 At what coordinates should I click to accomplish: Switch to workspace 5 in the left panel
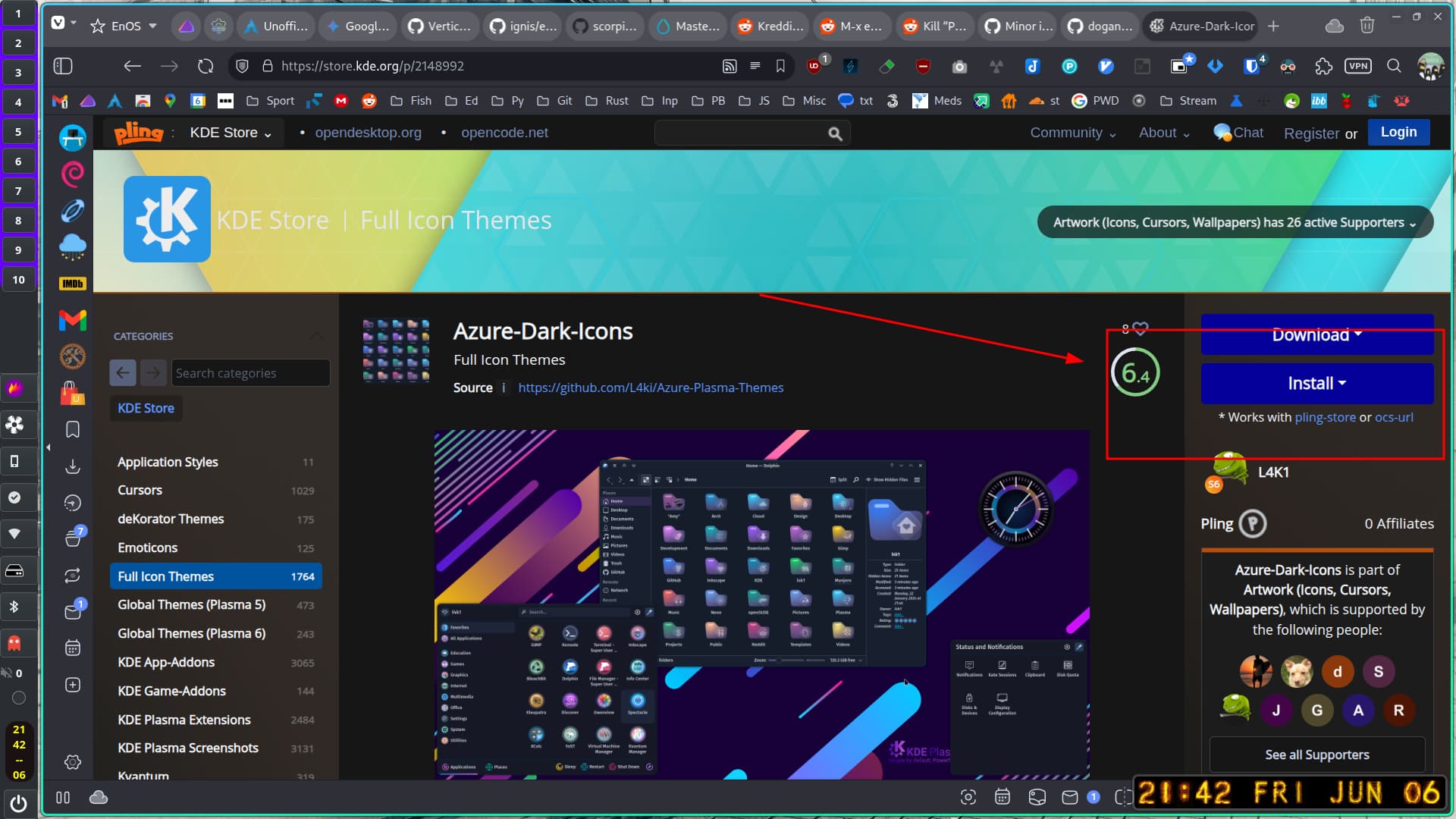pos(18,132)
